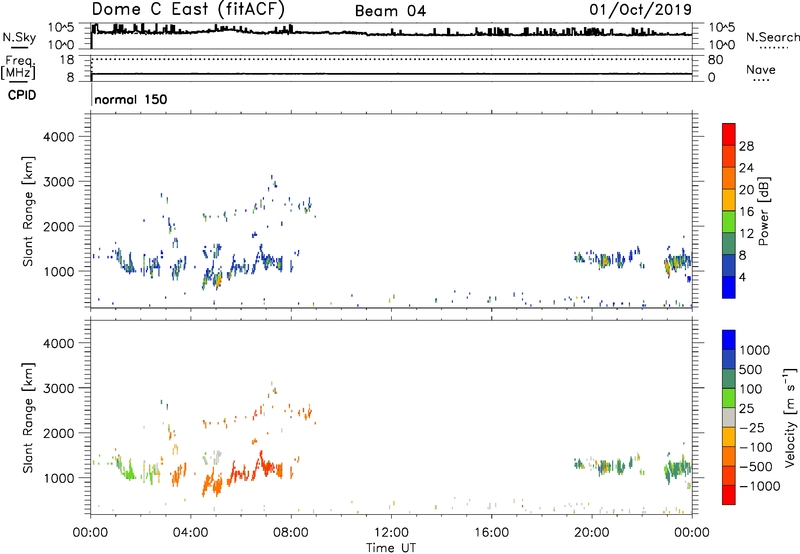Viewport: 800px width, 554px height.
Task: Click the "Slant Range [km]" label of velocity panel
Action: [x=28, y=418]
